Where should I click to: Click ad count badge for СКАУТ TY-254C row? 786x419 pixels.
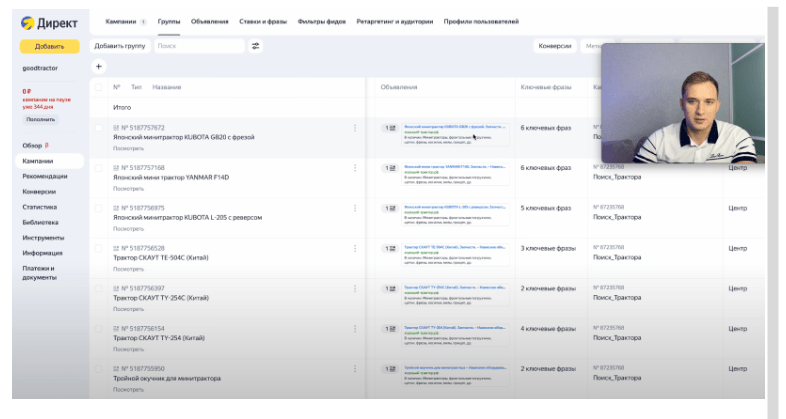(390, 288)
